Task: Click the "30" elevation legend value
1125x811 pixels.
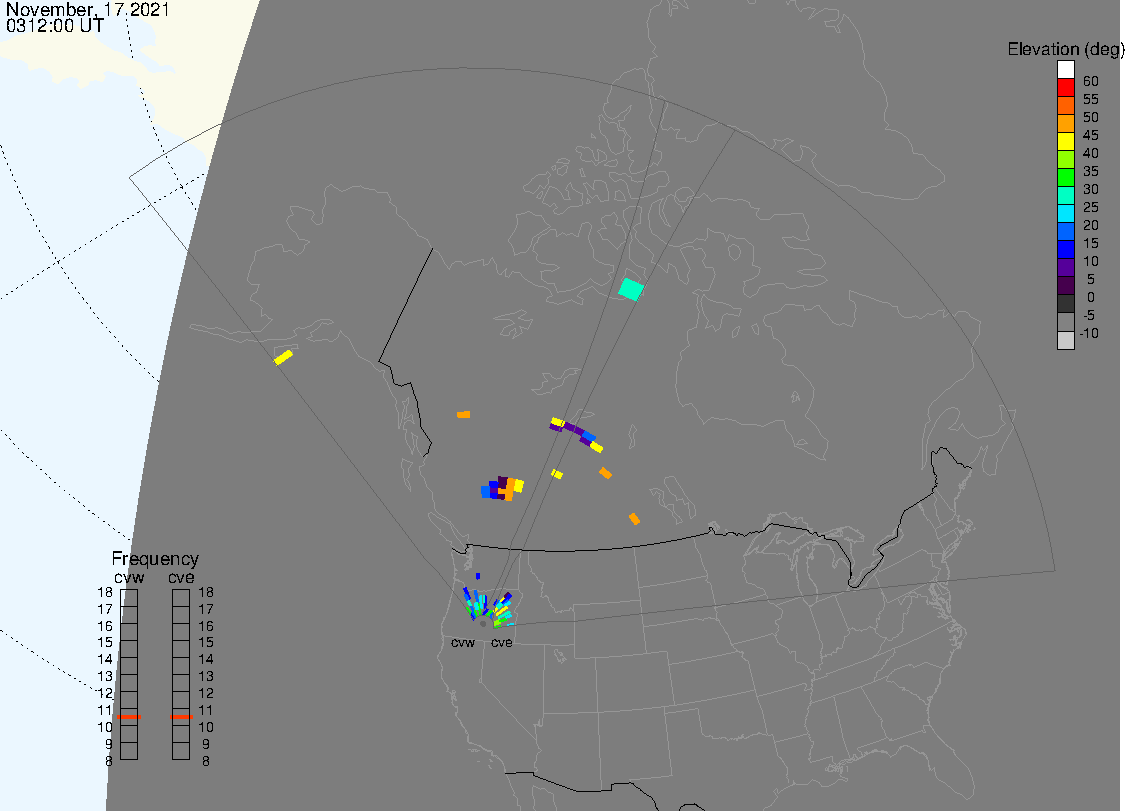Action: 1091,189
